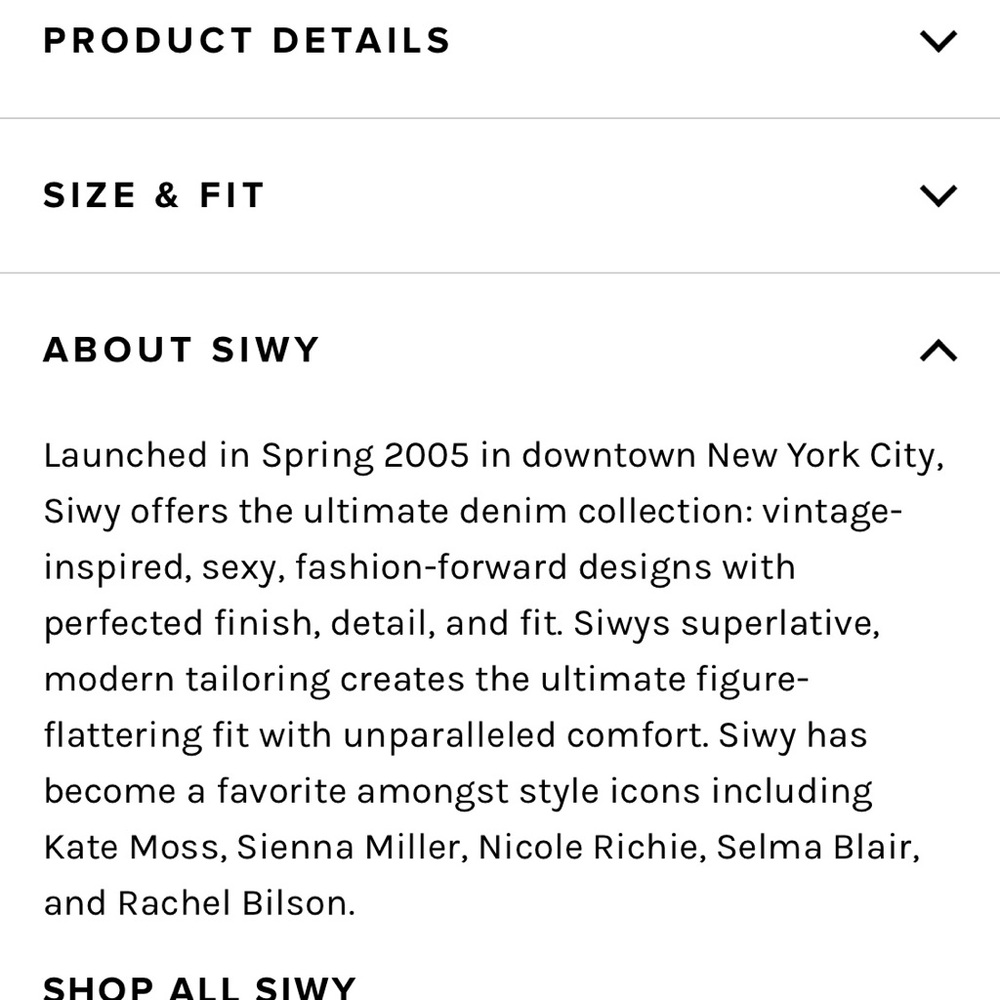
Task: Click "New York City" in the description
Action: pos(825,456)
